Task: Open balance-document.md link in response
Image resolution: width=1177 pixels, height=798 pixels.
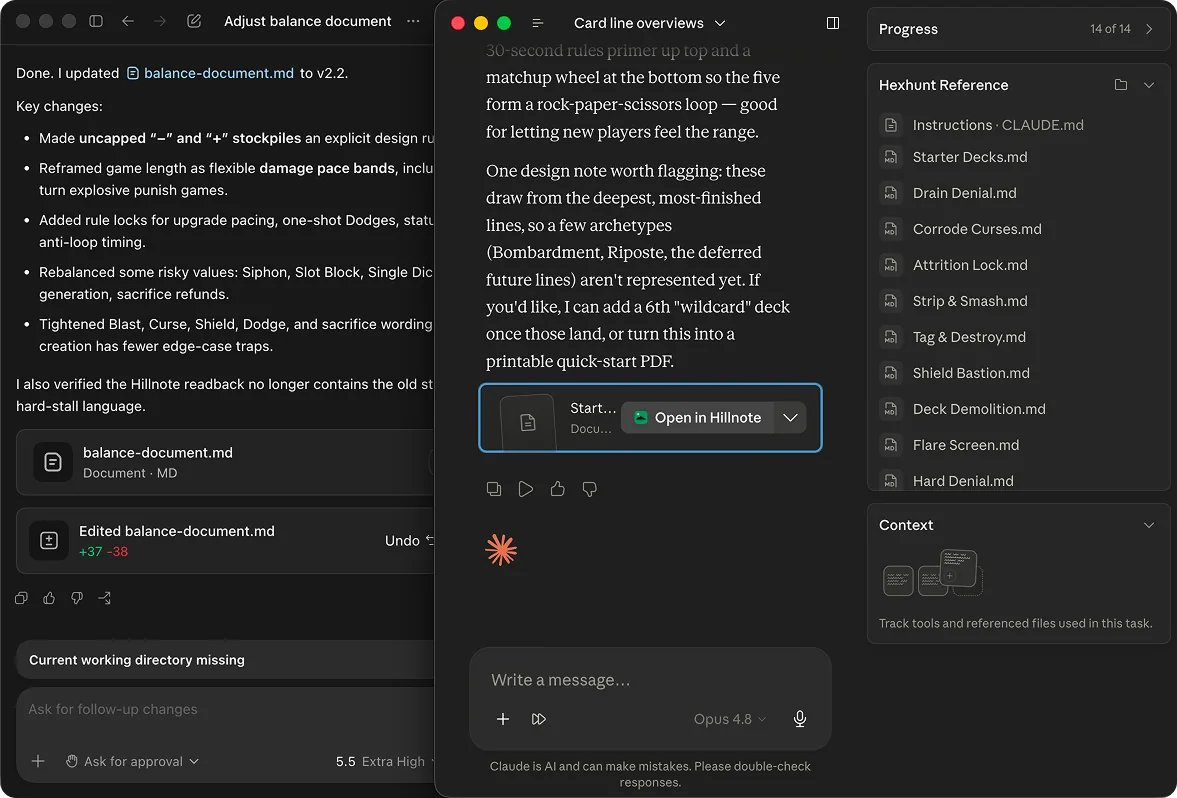Action: pyautogui.click(x=210, y=73)
